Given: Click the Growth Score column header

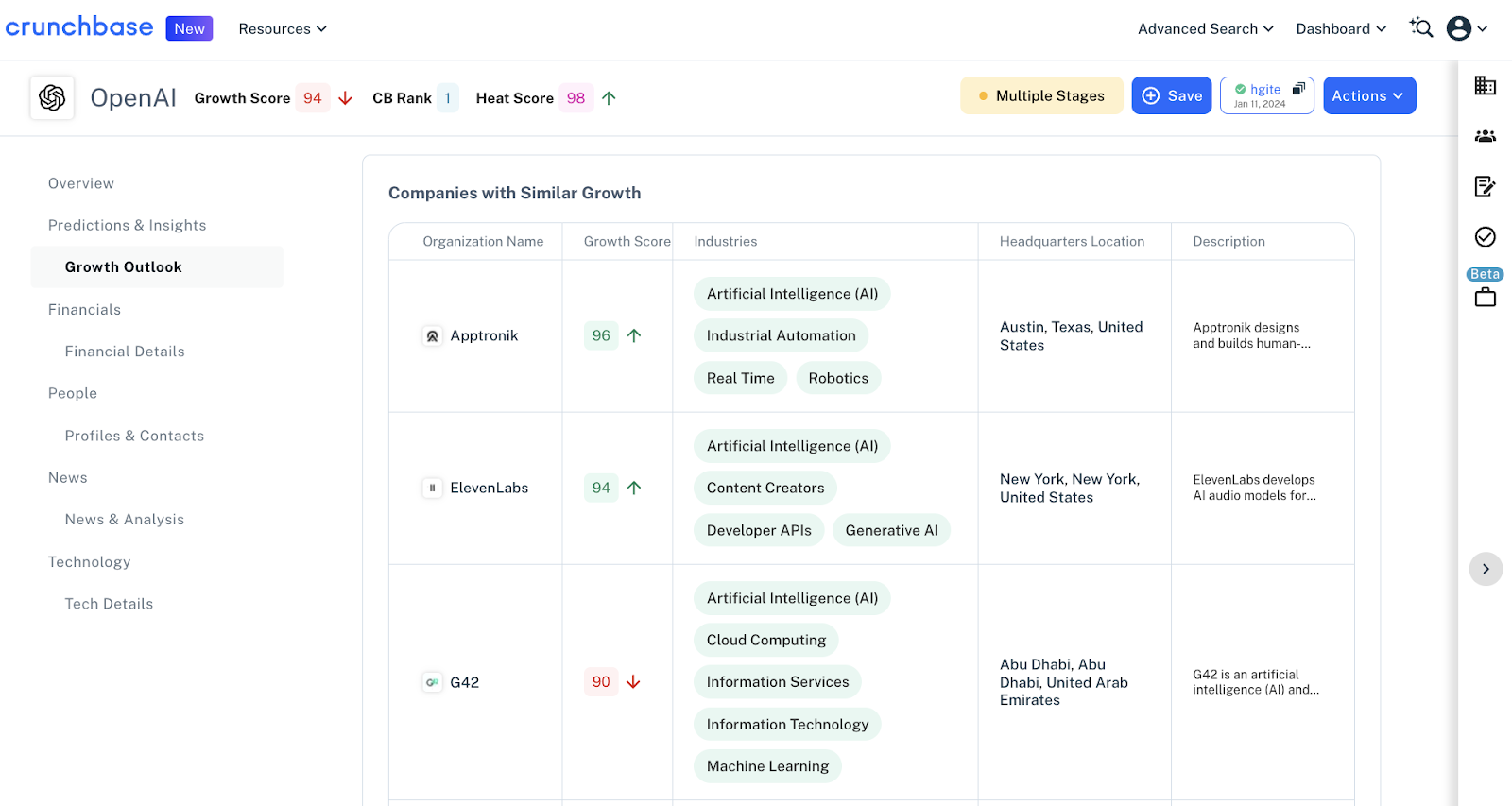Looking at the screenshot, I should click(x=627, y=242).
